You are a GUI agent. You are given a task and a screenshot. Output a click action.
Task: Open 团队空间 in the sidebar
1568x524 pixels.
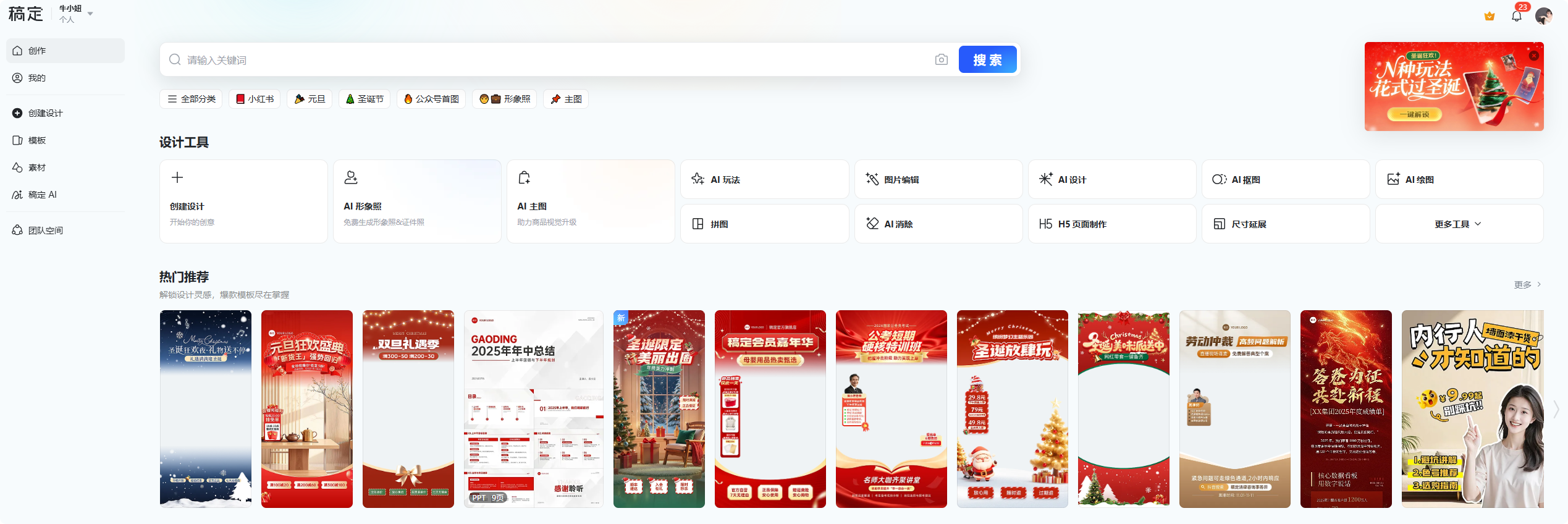pyautogui.click(x=65, y=230)
